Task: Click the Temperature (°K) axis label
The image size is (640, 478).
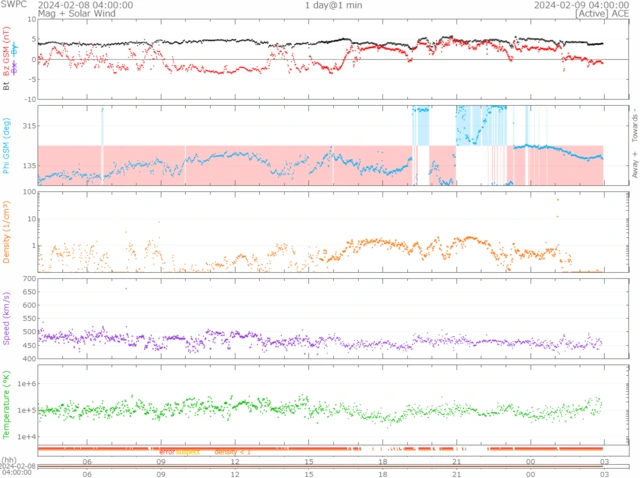Action: (x=6, y=406)
